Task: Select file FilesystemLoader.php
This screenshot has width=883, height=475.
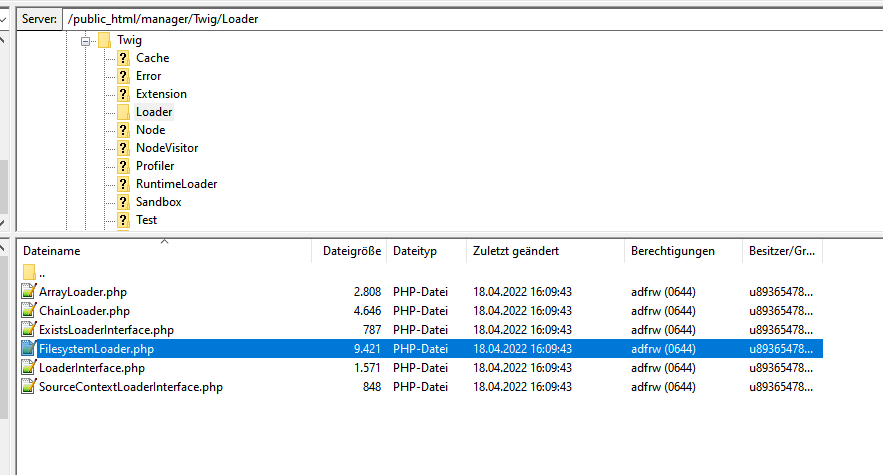Action: click(96, 349)
